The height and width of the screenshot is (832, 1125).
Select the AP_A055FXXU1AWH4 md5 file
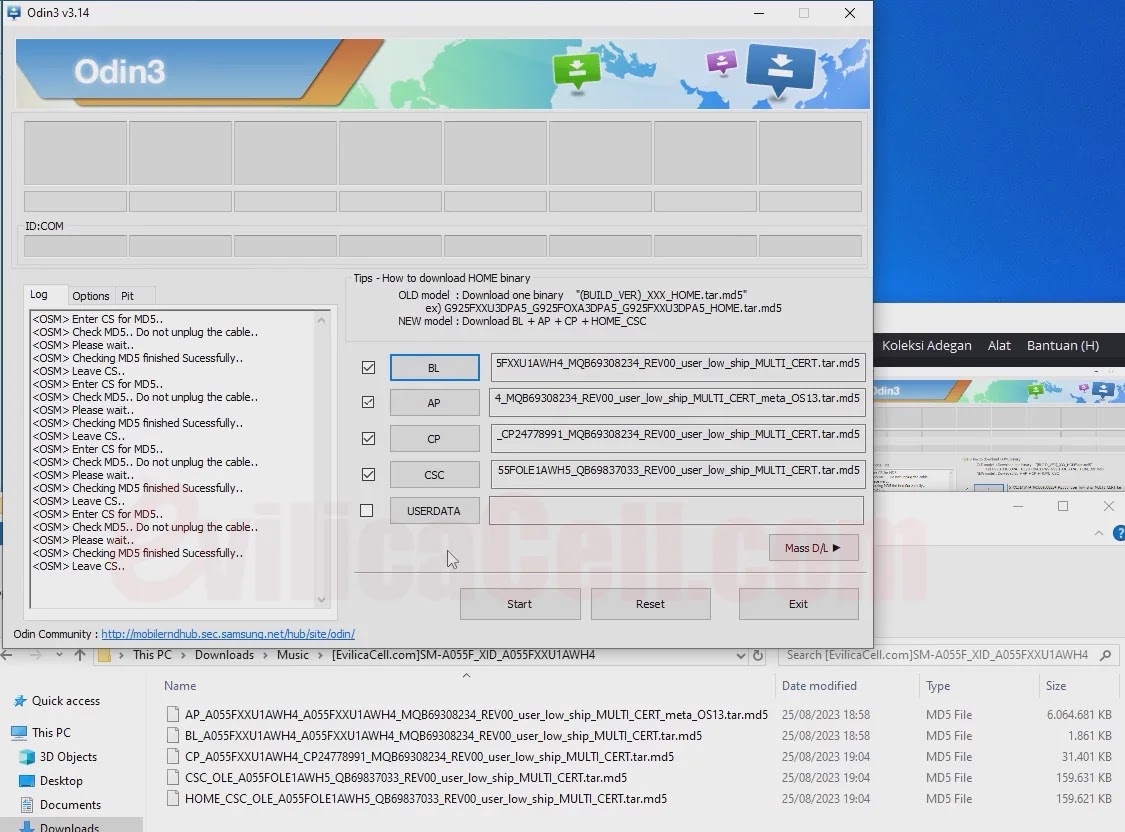click(476, 714)
